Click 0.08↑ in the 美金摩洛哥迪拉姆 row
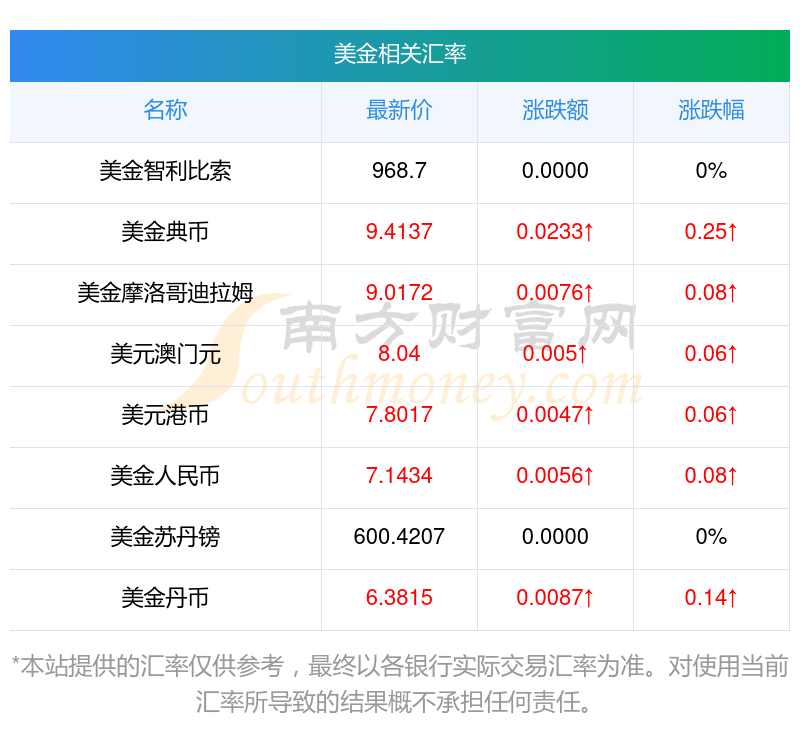 coord(711,293)
